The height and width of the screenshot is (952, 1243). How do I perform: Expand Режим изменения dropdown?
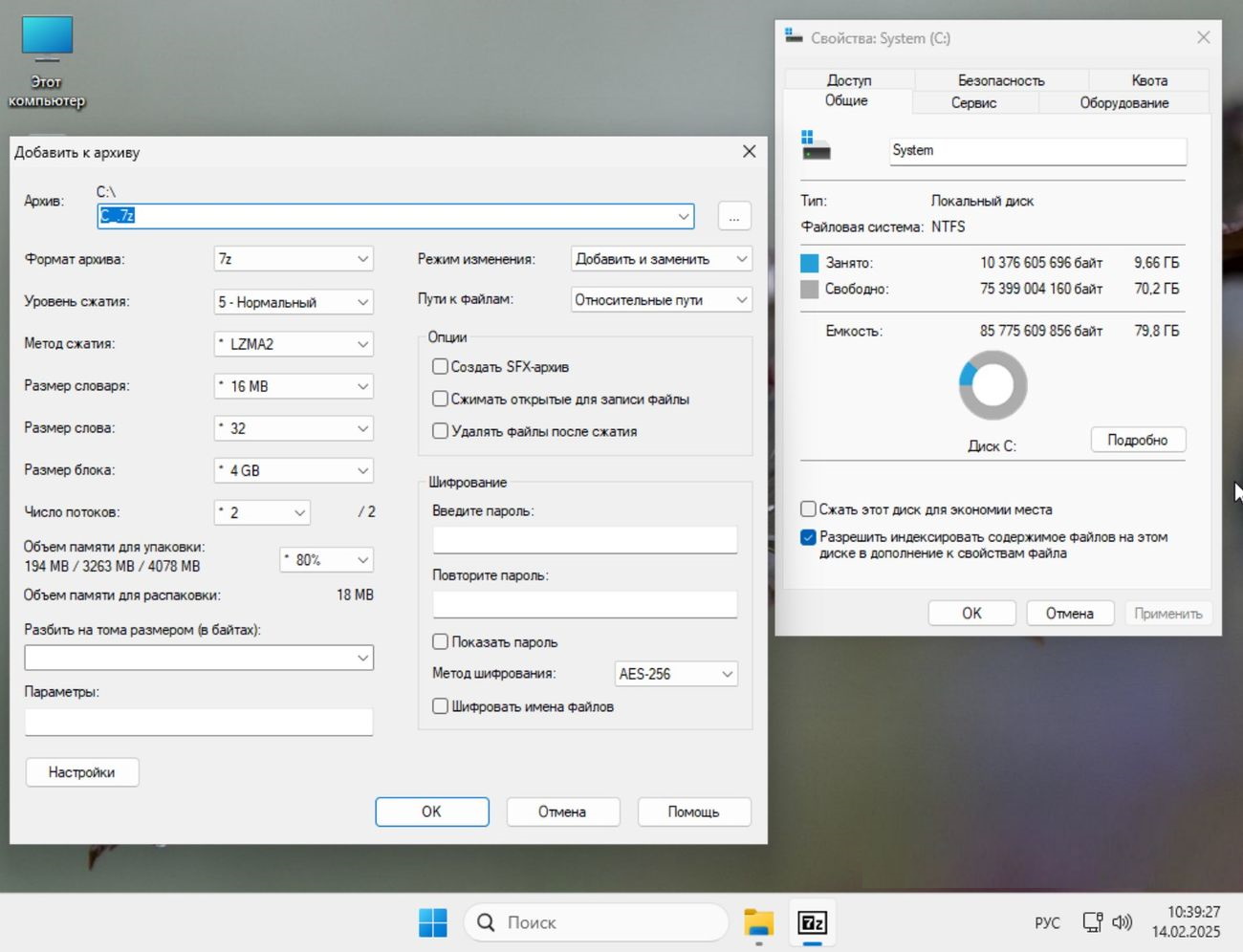662,259
